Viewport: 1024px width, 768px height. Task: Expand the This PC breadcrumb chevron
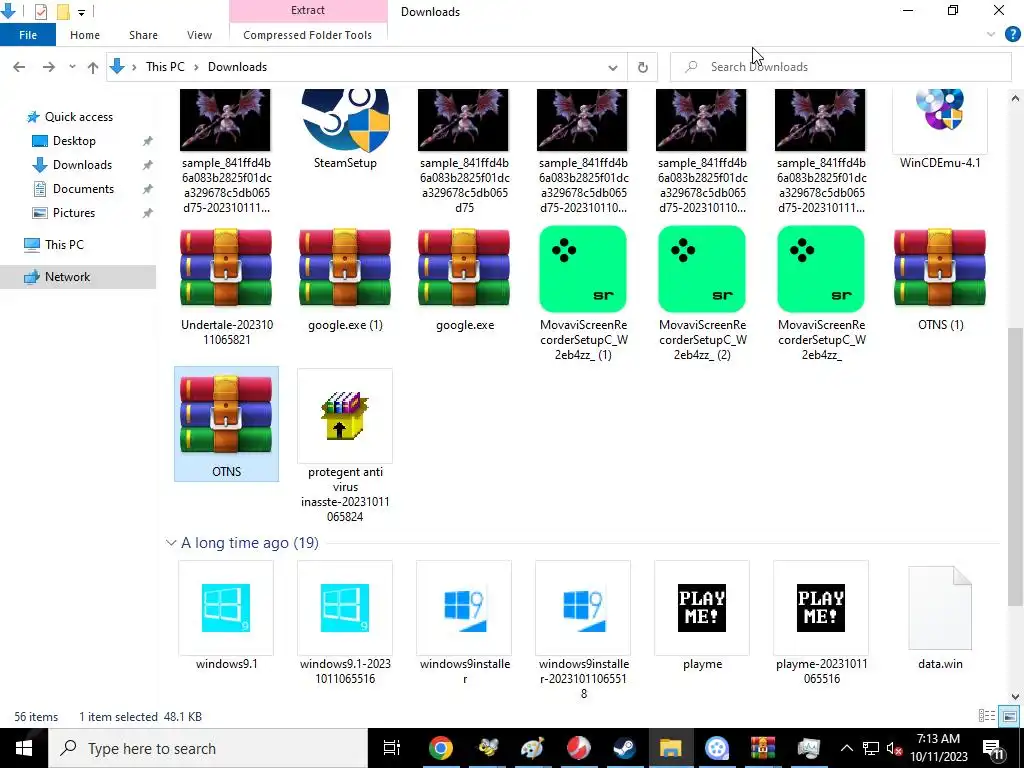tap(195, 67)
